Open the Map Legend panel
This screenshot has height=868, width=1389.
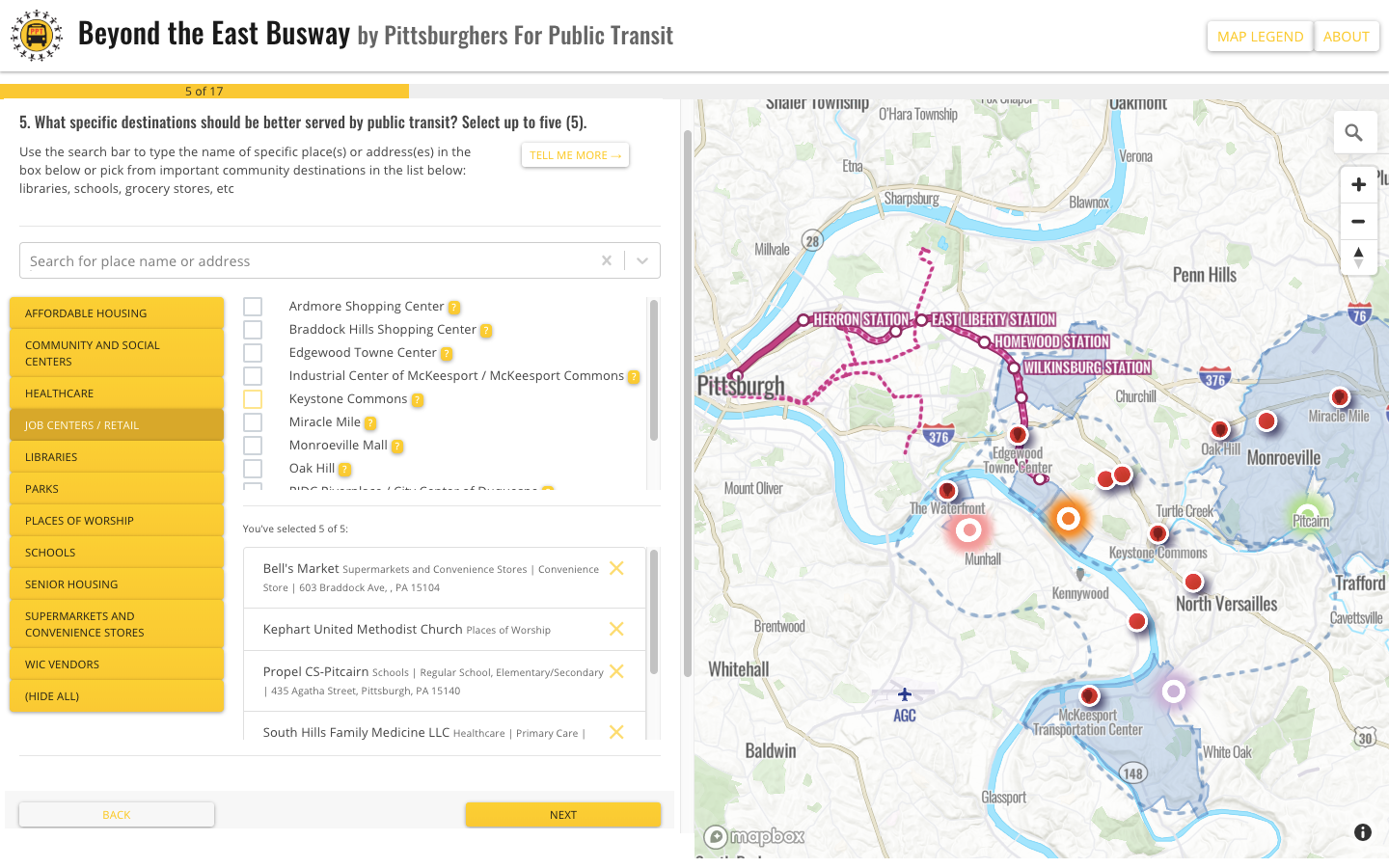(1260, 37)
